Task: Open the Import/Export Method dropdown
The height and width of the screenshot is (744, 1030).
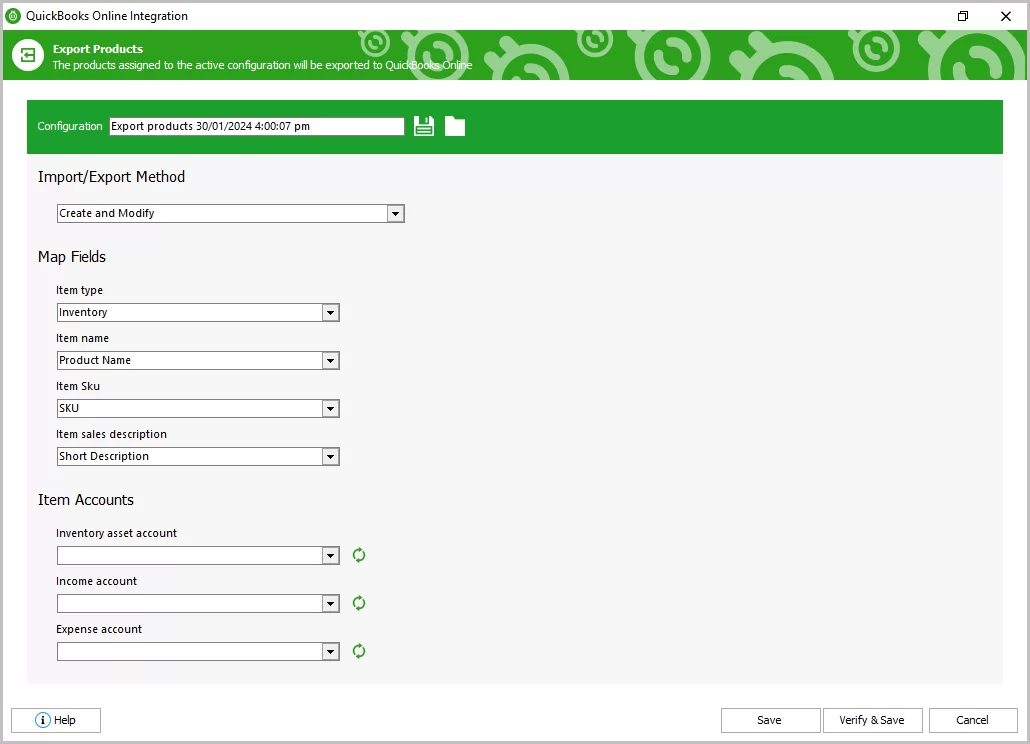Action: [395, 213]
